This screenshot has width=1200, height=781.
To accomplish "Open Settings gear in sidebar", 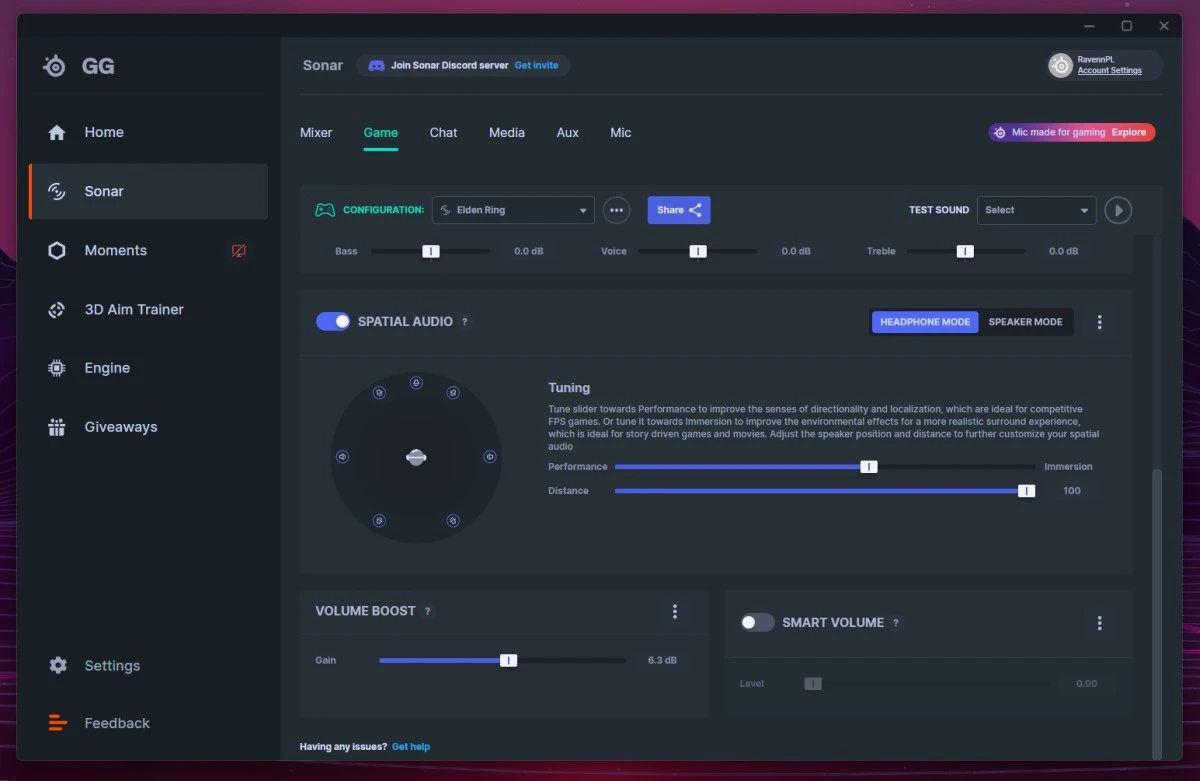I will (58, 666).
